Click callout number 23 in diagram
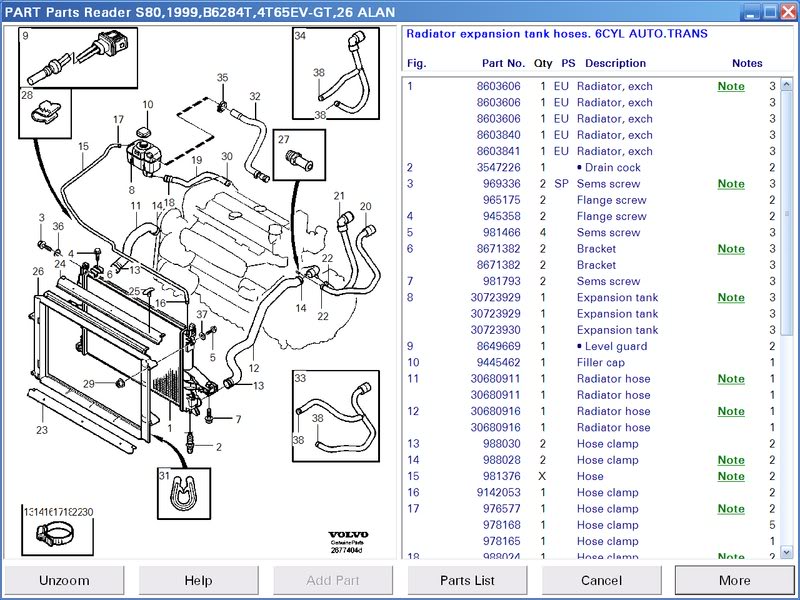The width and height of the screenshot is (800, 600). [x=42, y=430]
